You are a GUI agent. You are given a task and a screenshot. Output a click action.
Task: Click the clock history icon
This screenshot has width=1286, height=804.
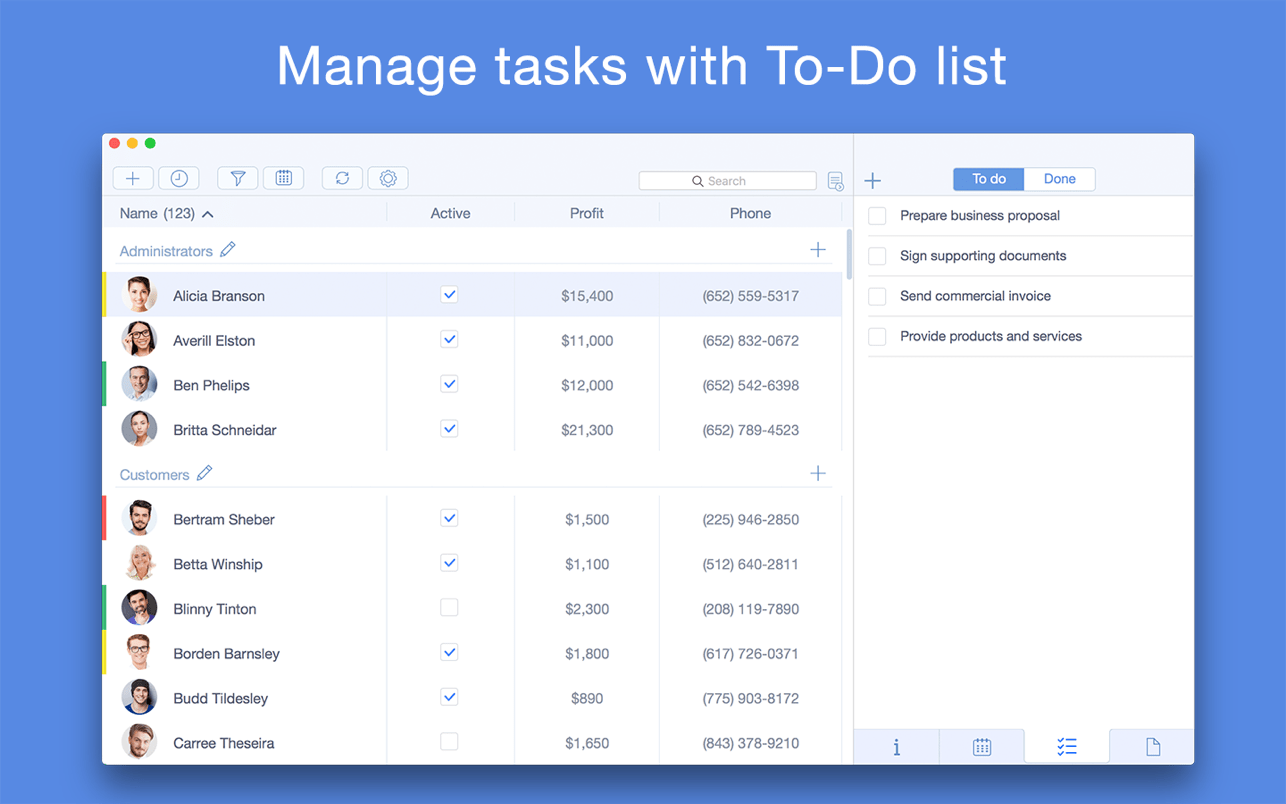point(178,178)
